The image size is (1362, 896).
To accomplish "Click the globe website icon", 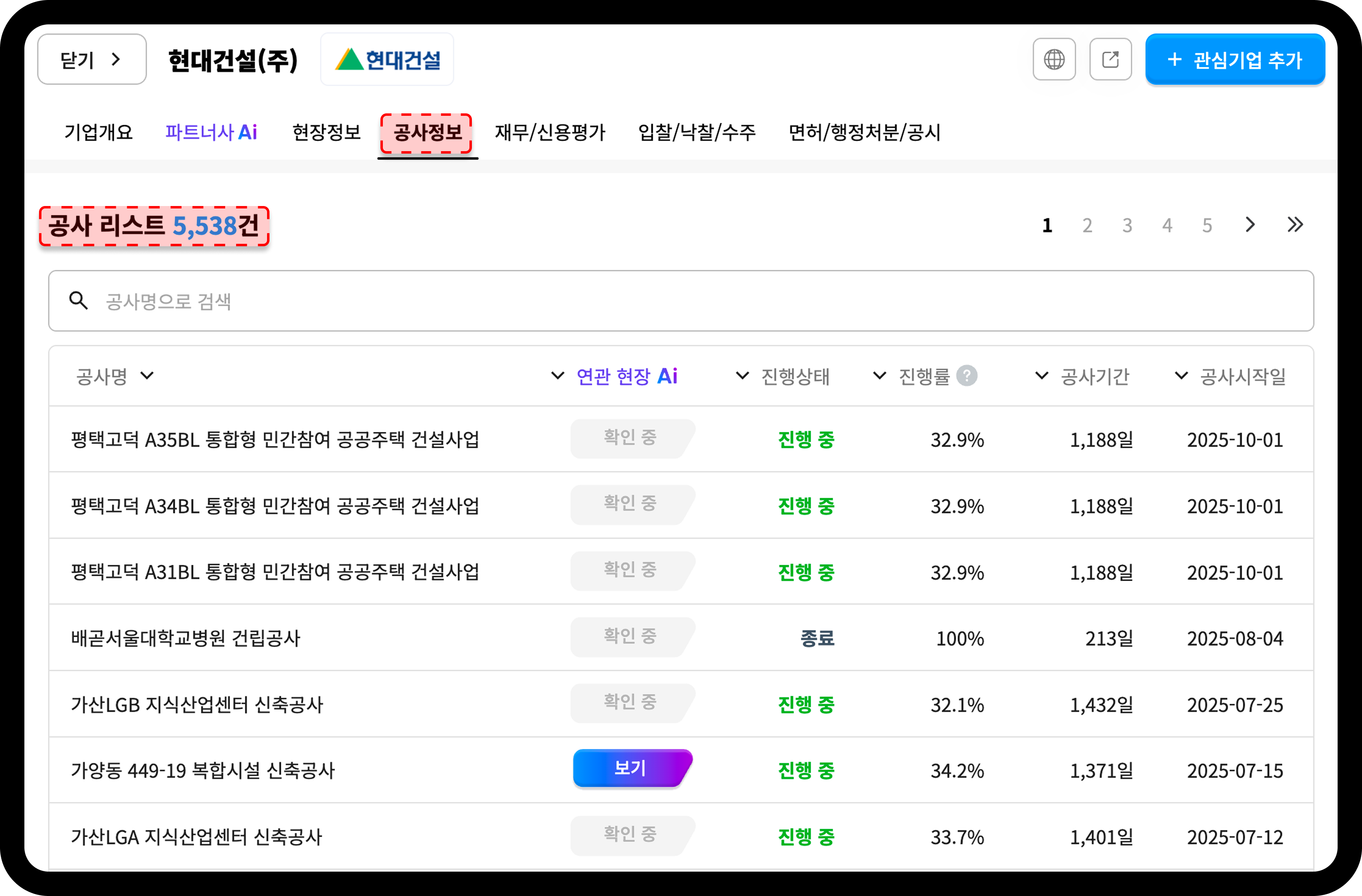I will (1054, 59).
